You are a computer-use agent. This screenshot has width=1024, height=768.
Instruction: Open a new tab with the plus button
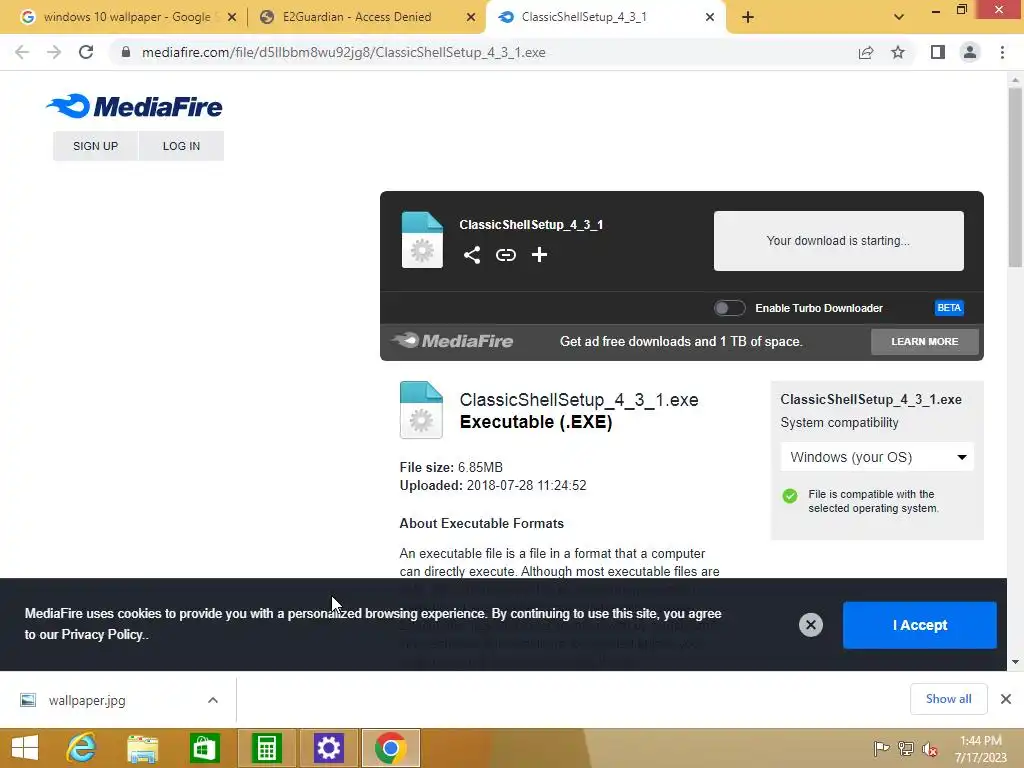click(748, 17)
